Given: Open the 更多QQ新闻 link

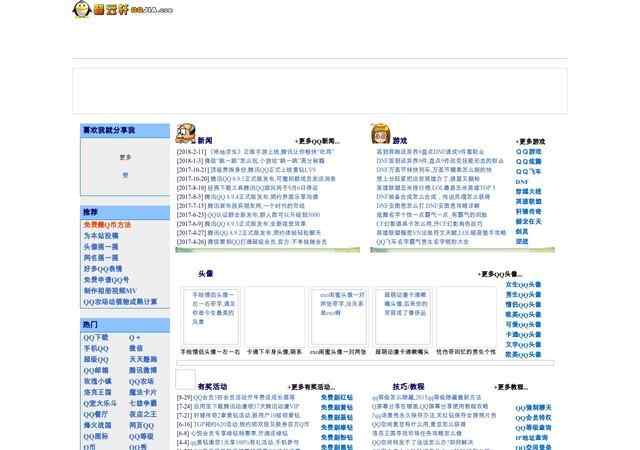Looking at the screenshot, I should point(325,141).
